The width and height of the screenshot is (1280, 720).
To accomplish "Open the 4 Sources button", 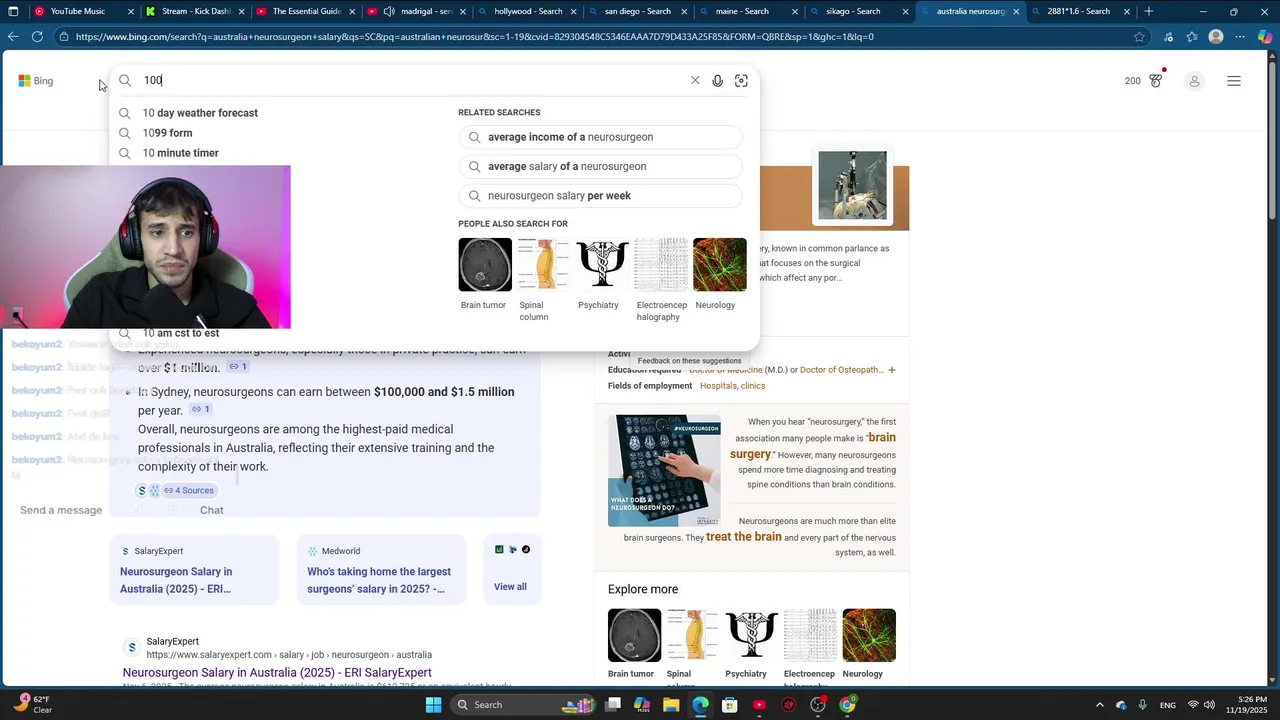I will [x=189, y=490].
